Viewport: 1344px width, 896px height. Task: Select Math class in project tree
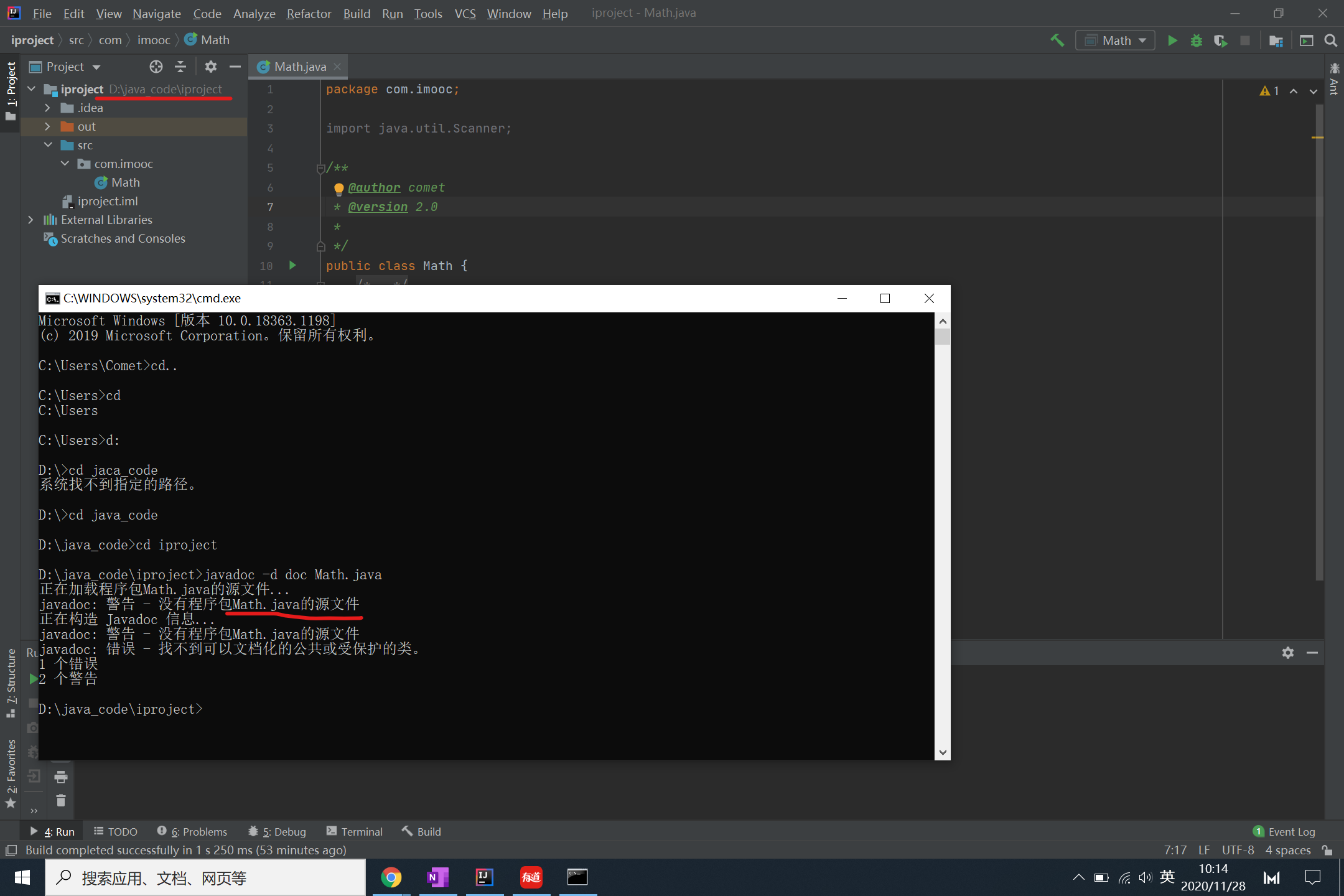pyautogui.click(x=117, y=182)
